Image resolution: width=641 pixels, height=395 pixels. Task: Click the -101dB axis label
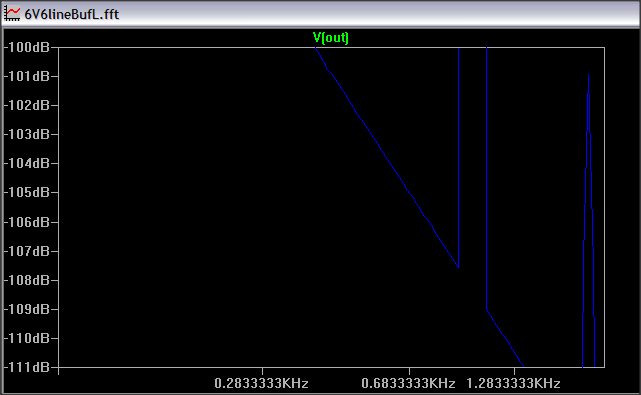click(x=27, y=76)
